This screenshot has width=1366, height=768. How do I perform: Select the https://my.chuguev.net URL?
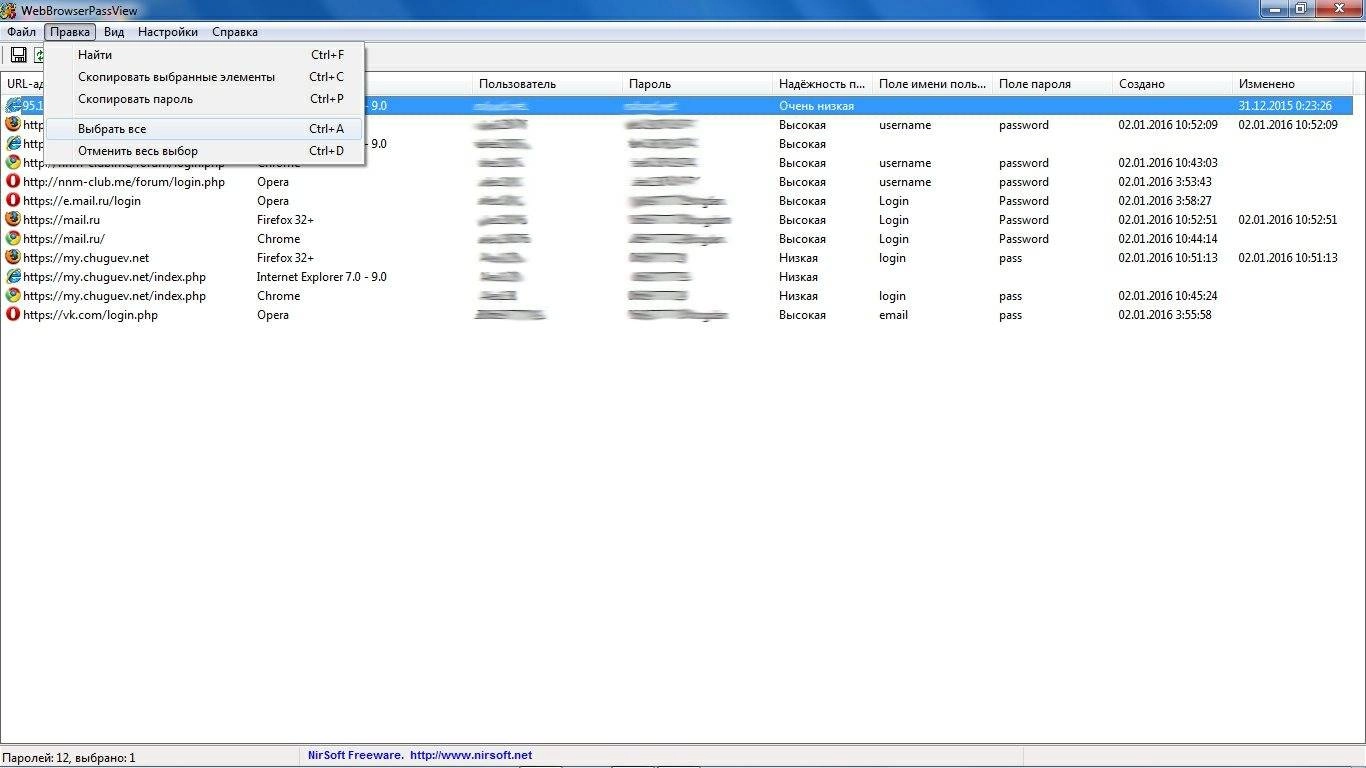tap(86, 258)
